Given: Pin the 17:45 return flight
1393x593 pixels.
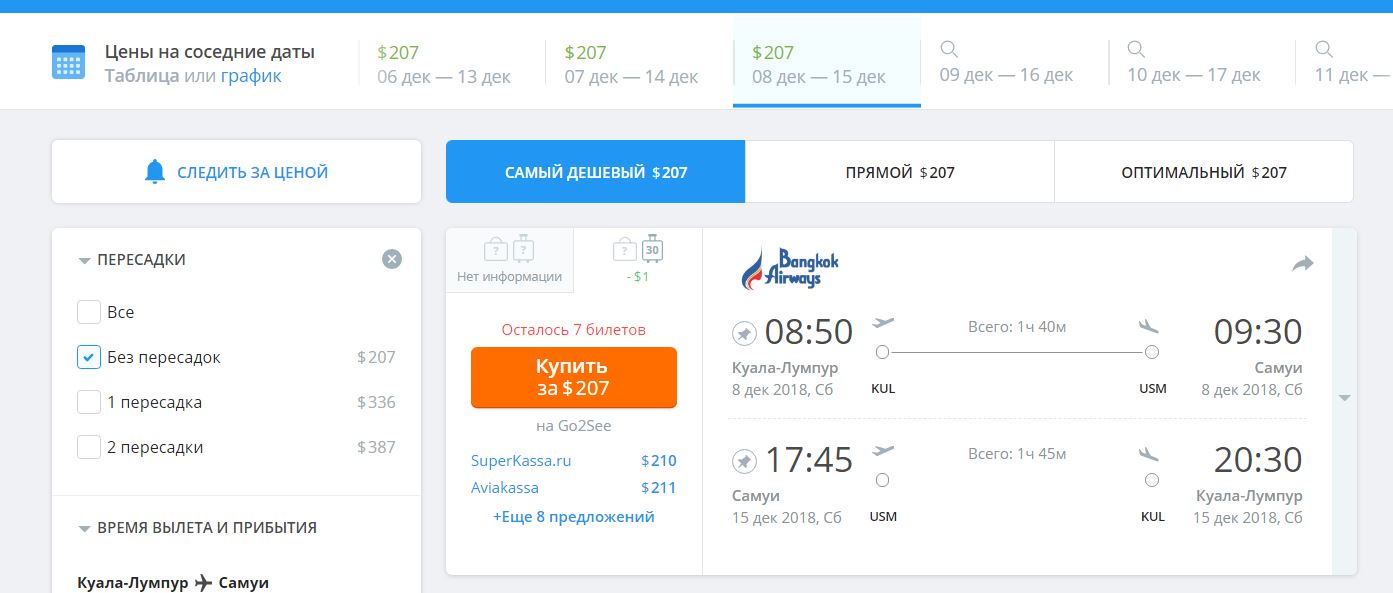Looking at the screenshot, I should pyautogui.click(x=744, y=461).
